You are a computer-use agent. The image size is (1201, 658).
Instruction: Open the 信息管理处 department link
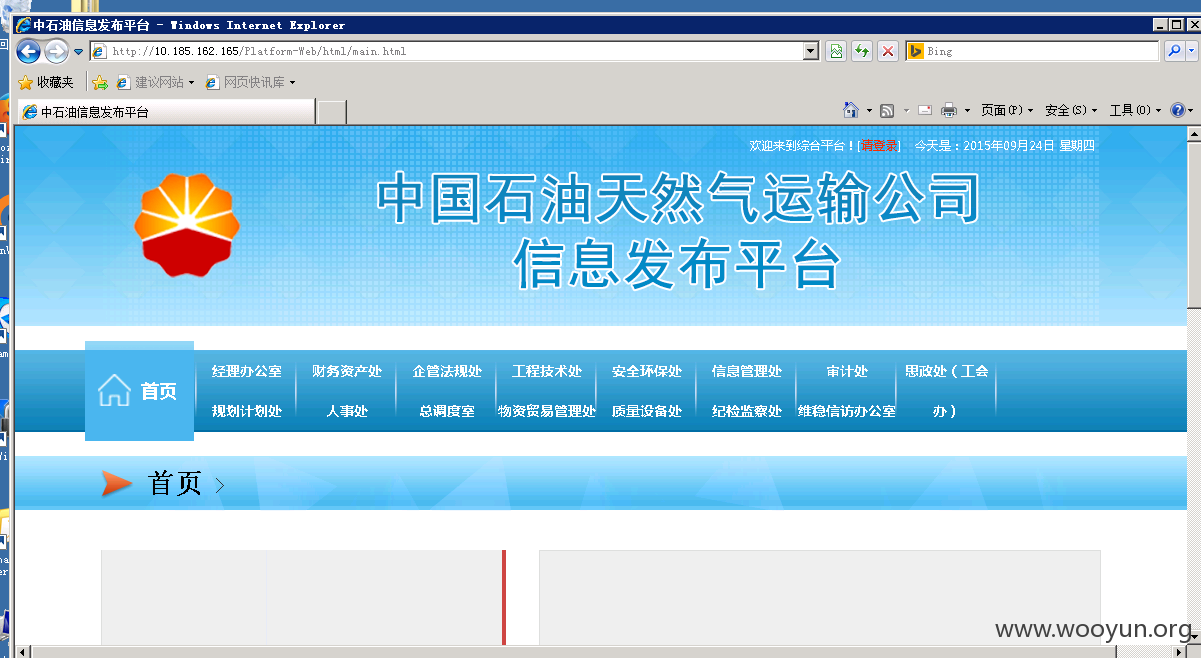pyautogui.click(x=747, y=371)
